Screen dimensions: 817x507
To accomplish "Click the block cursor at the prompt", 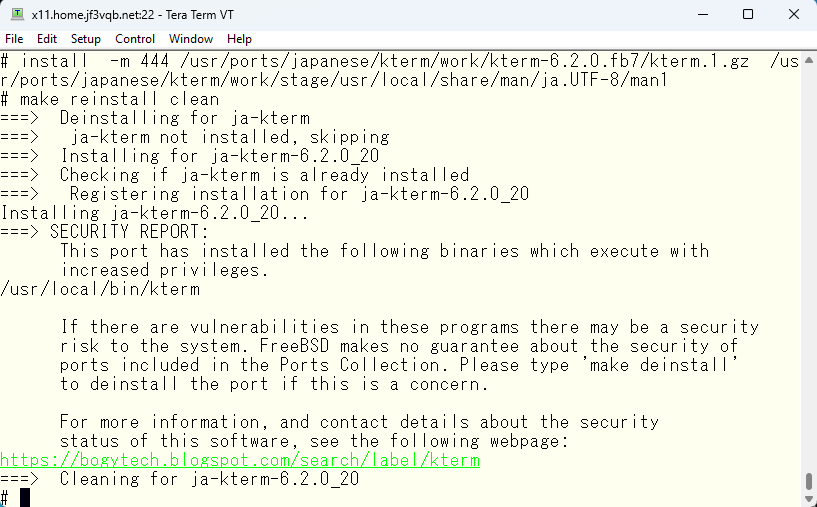I will (25, 498).
